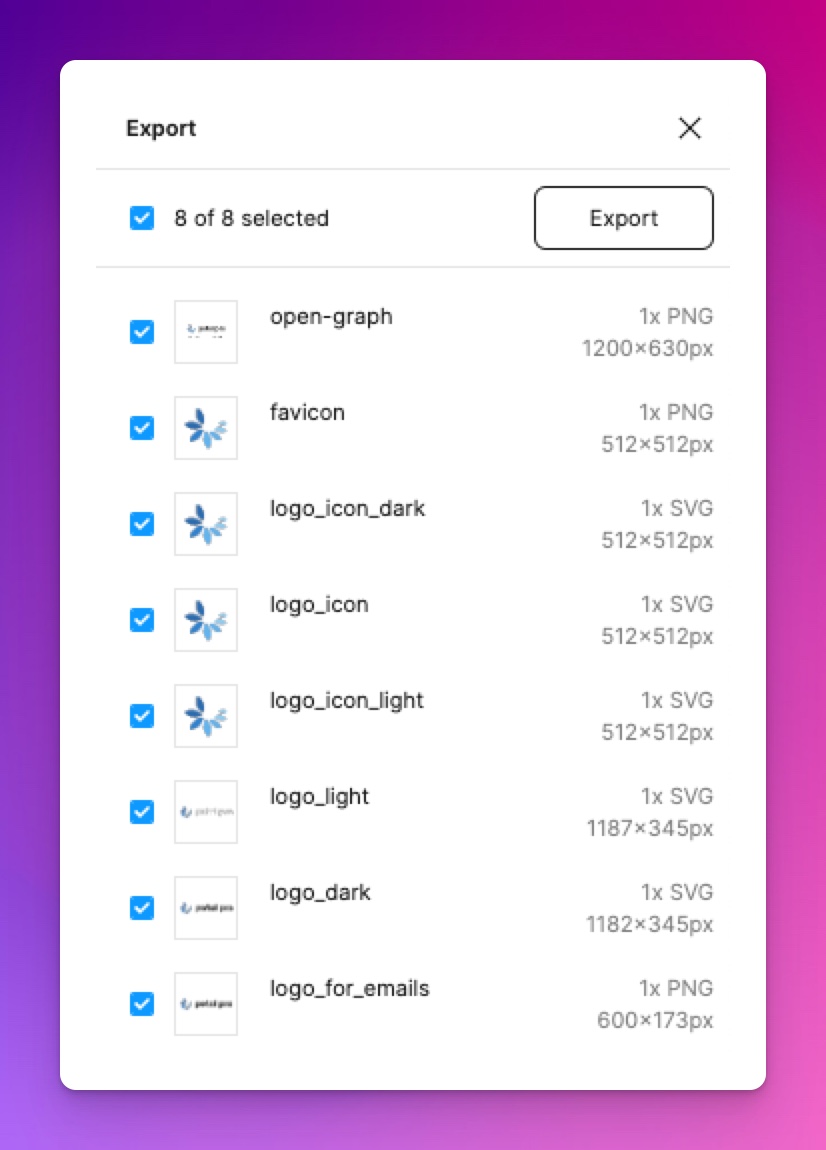The height and width of the screenshot is (1150, 826).
Task: Uncheck the logo_for_emails checkbox
Action: pyautogui.click(x=142, y=1004)
